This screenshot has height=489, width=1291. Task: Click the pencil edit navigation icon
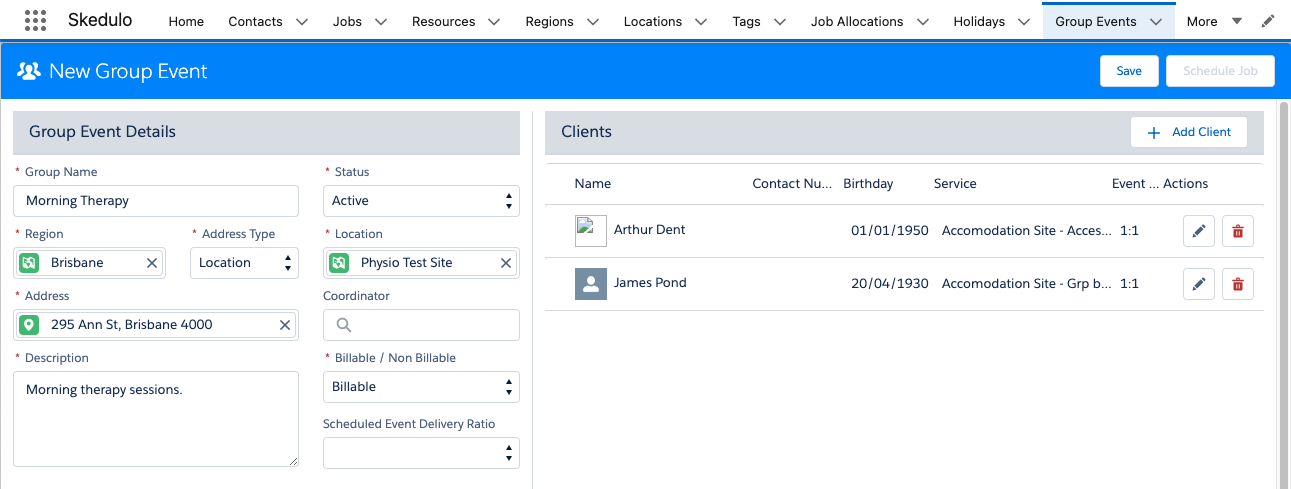tap(1268, 21)
